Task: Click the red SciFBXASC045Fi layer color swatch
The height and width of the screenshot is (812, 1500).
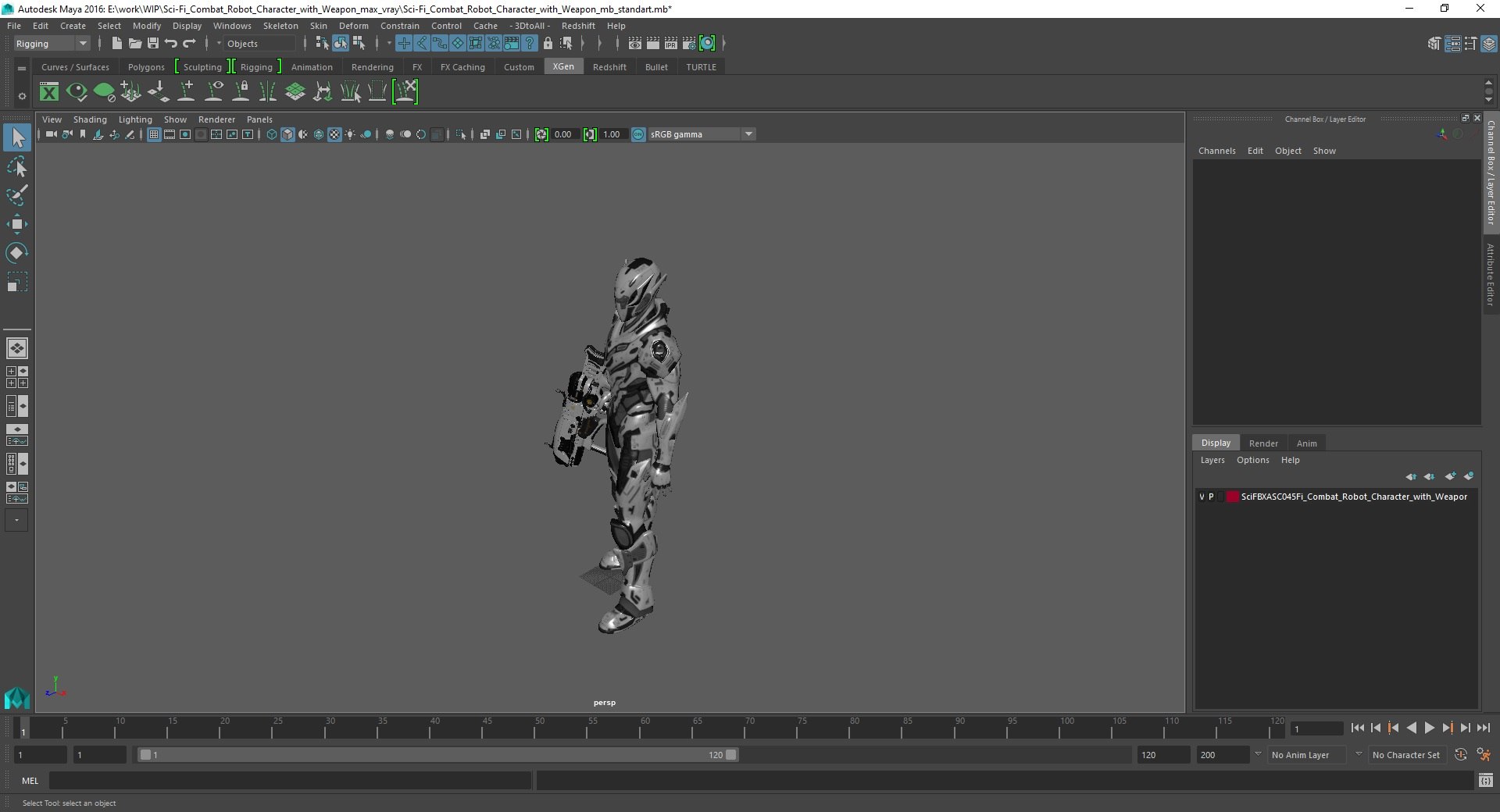Action: [1232, 497]
